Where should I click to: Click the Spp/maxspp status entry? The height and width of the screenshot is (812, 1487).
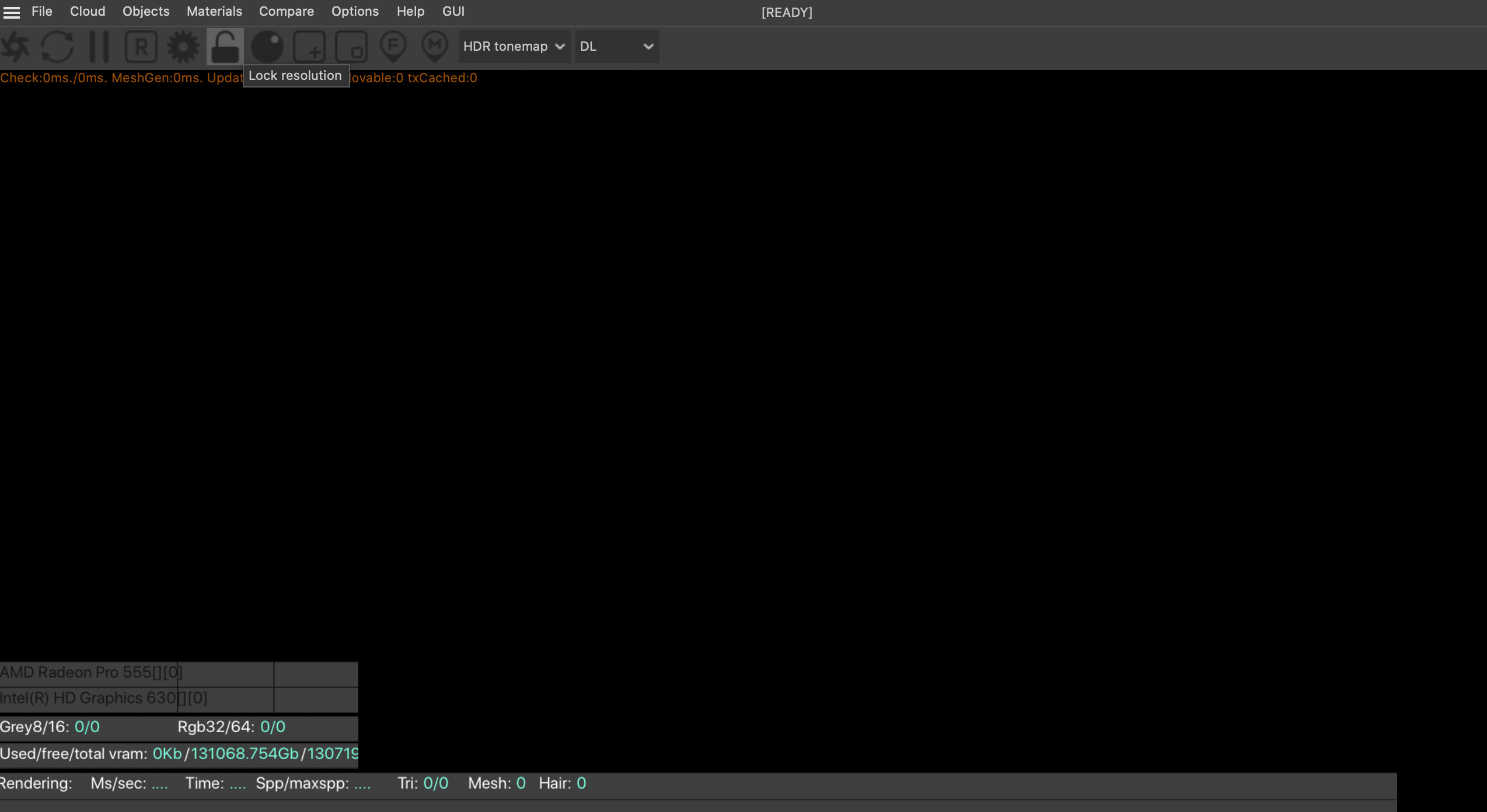(313, 783)
